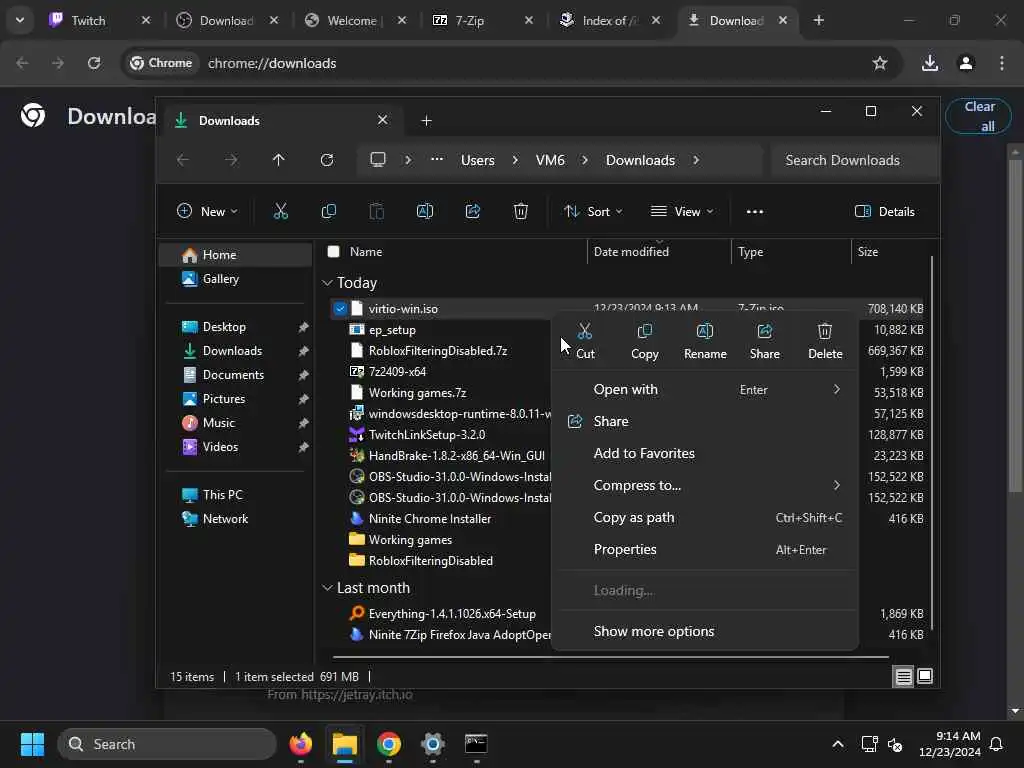Switch to large thumbnails view icon in status bar

tap(925, 677)
